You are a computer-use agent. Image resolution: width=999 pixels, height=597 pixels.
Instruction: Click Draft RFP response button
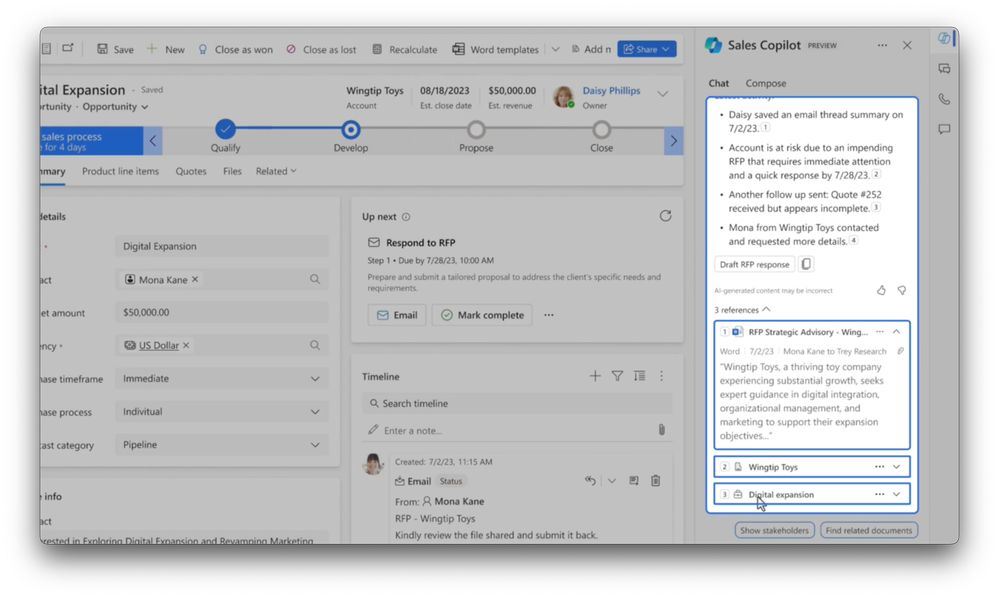(754, 264)
